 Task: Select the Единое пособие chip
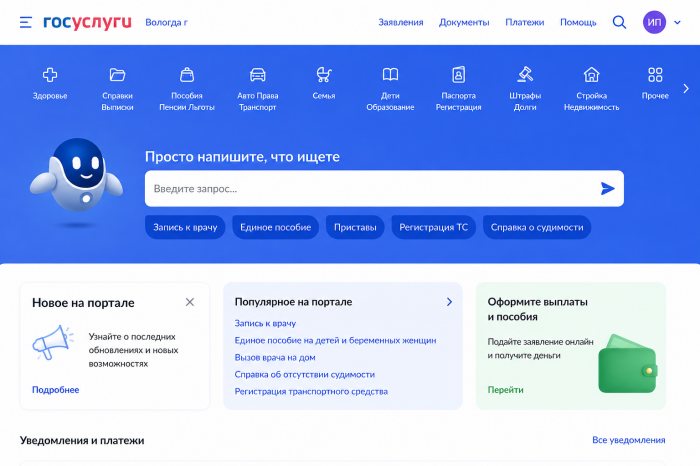click(x=275, y=227)
